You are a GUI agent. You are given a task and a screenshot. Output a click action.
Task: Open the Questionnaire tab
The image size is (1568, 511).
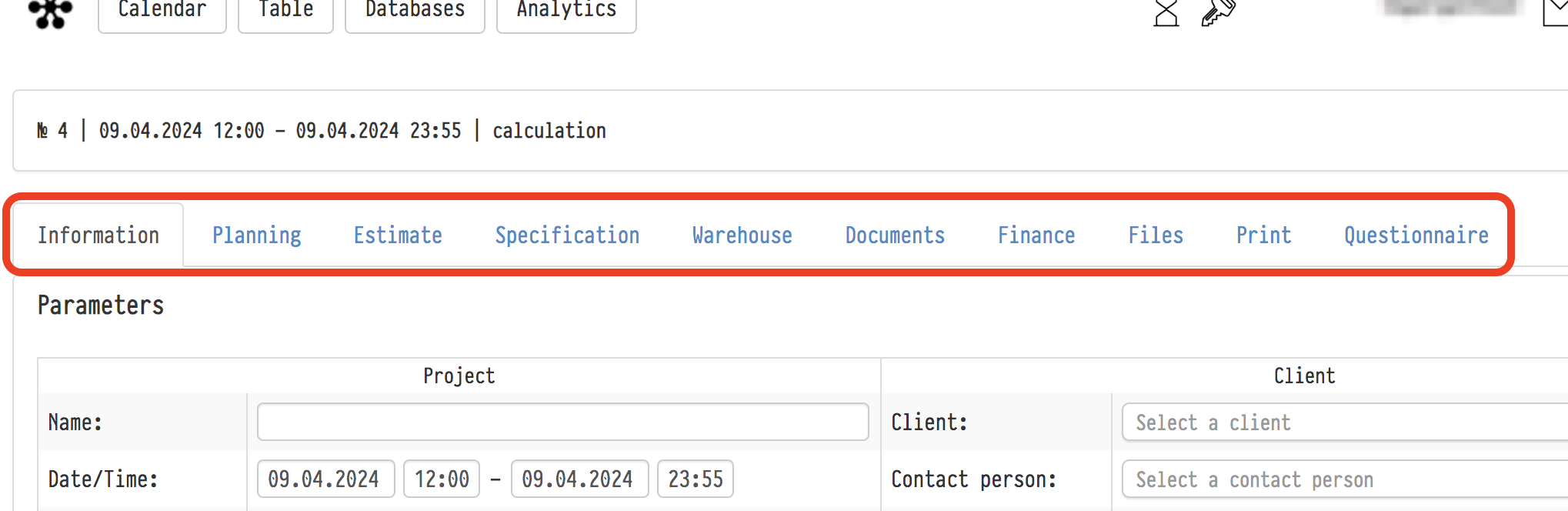point(1416,235)
